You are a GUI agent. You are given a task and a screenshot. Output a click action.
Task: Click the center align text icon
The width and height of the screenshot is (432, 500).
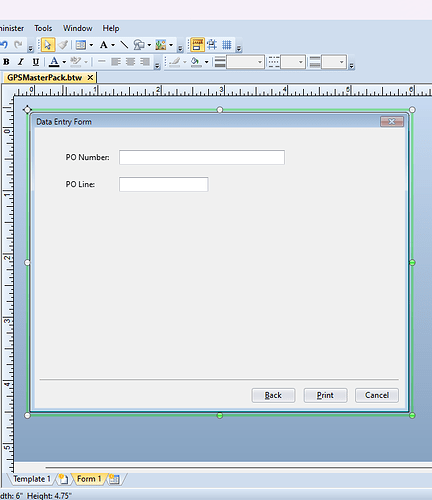[x=130, y=62]
